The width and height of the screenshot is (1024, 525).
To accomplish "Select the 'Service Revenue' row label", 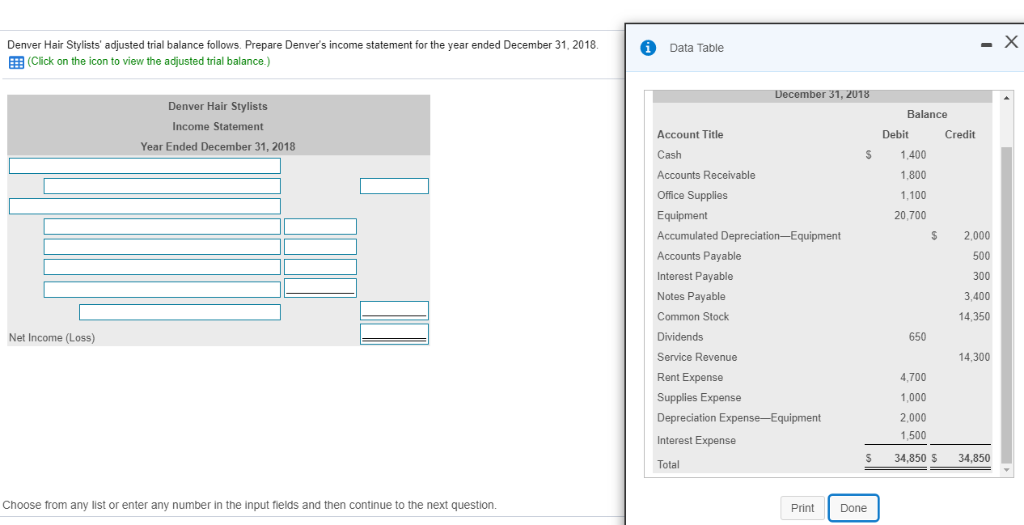I will (x=697, y=357).
